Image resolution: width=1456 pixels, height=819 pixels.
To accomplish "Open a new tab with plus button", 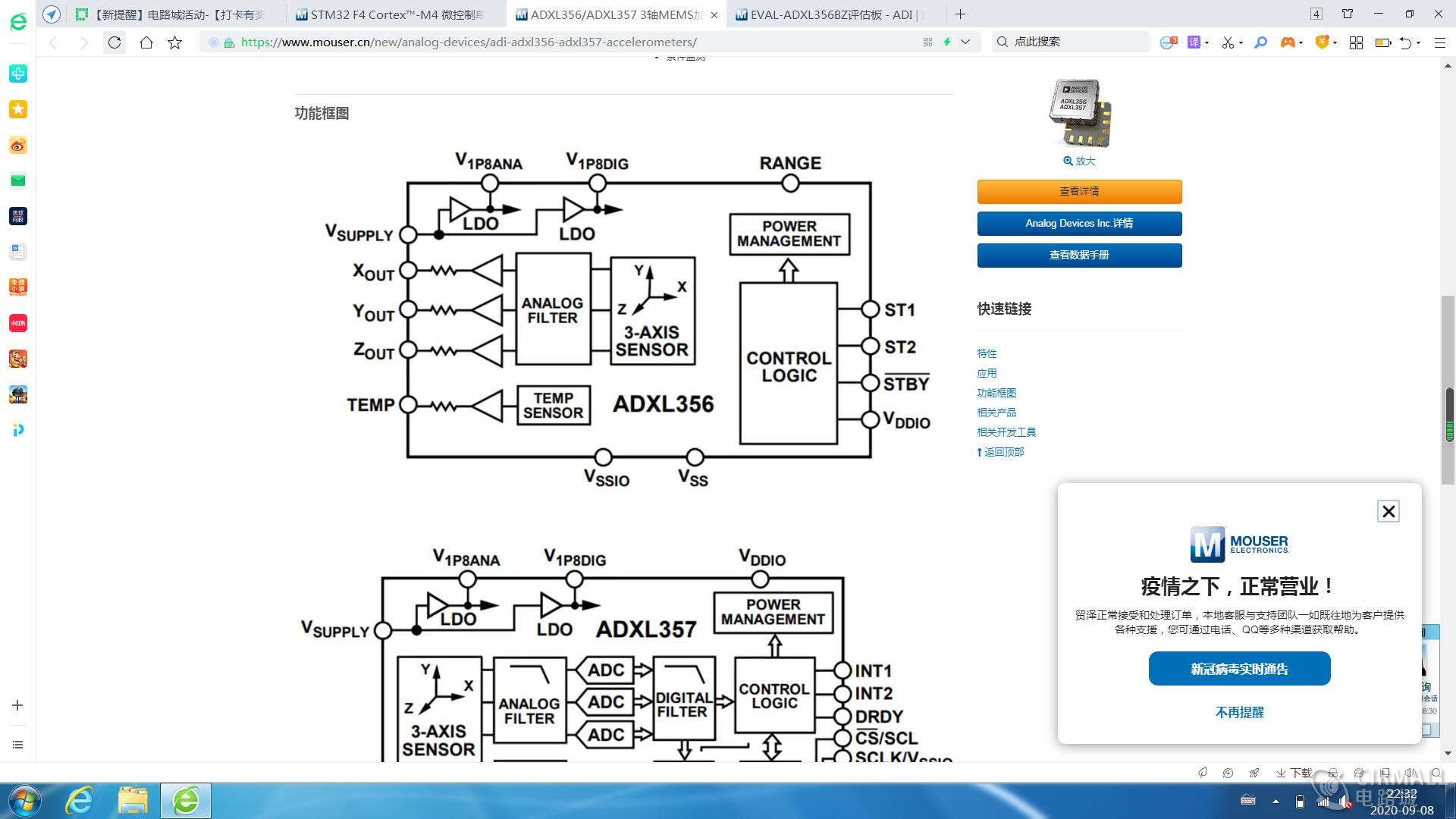I will click(x=960, y=14).
